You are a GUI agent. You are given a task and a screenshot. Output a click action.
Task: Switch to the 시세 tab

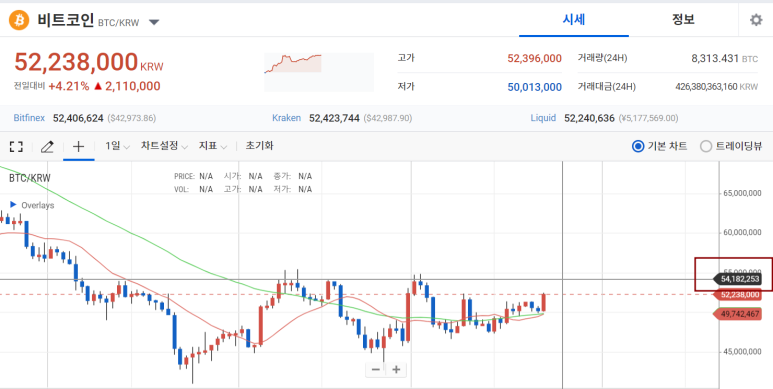pyautogui.click(x=574, y=20)
